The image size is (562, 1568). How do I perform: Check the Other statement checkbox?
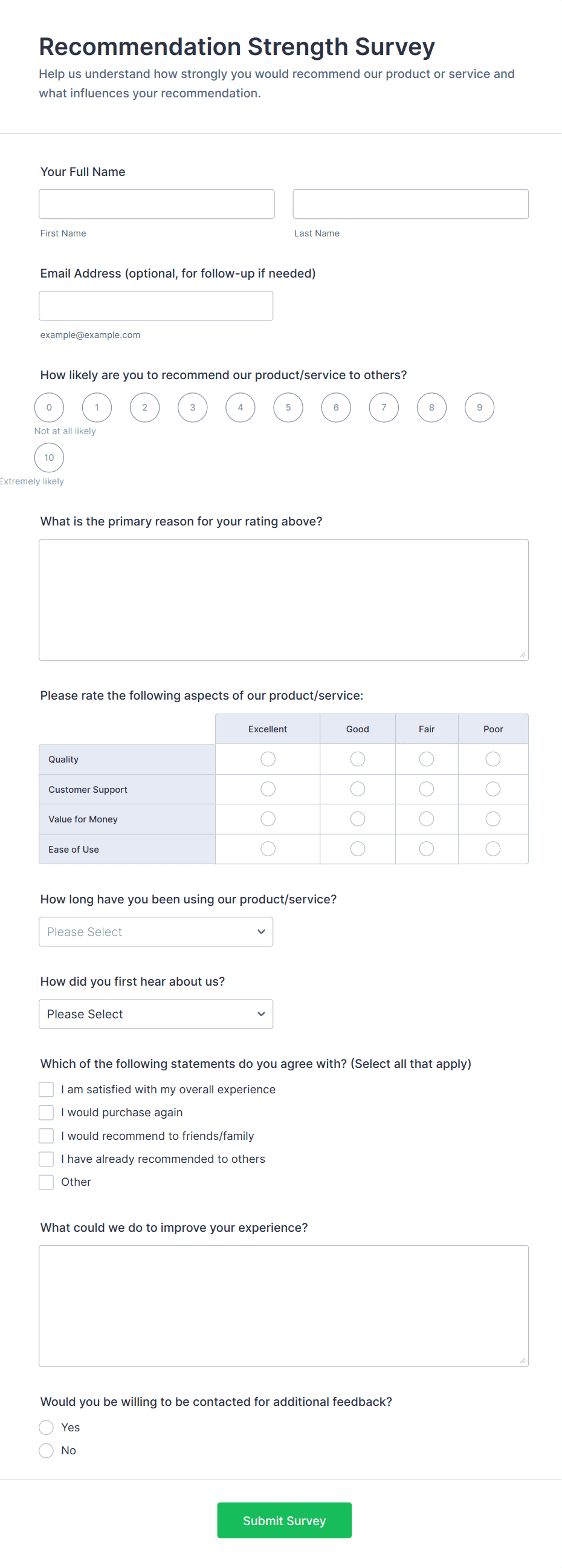(x=46, y=1182)
